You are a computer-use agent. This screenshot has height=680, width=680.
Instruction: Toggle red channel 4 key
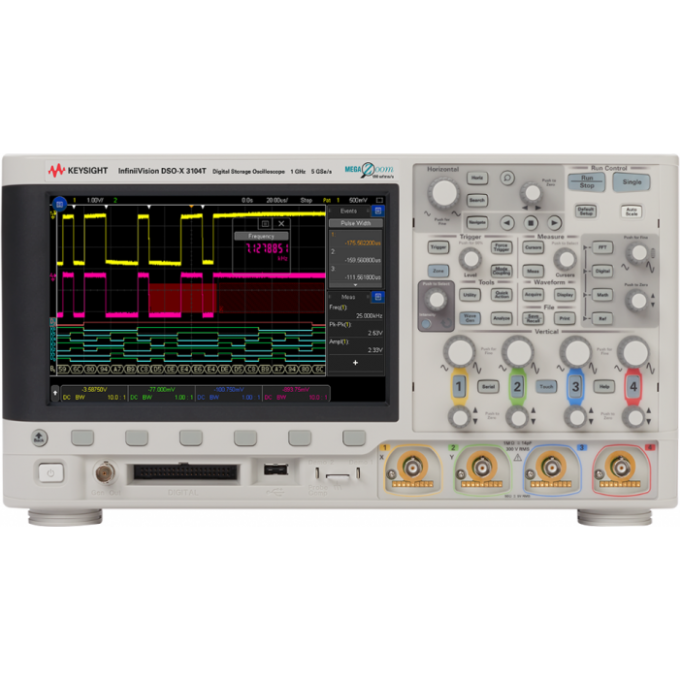(x=633, y=386)
